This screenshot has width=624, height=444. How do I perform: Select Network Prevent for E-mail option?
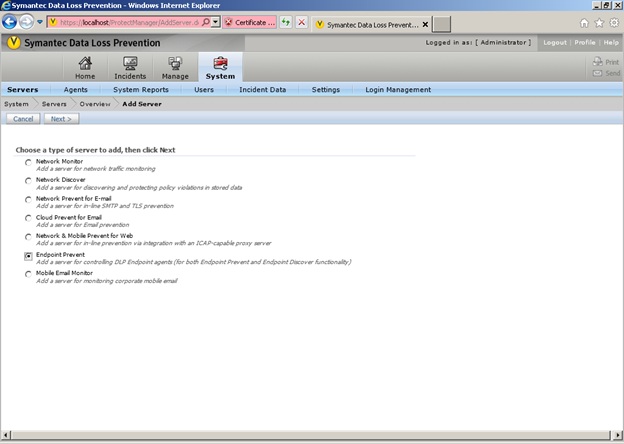[28, 199]
